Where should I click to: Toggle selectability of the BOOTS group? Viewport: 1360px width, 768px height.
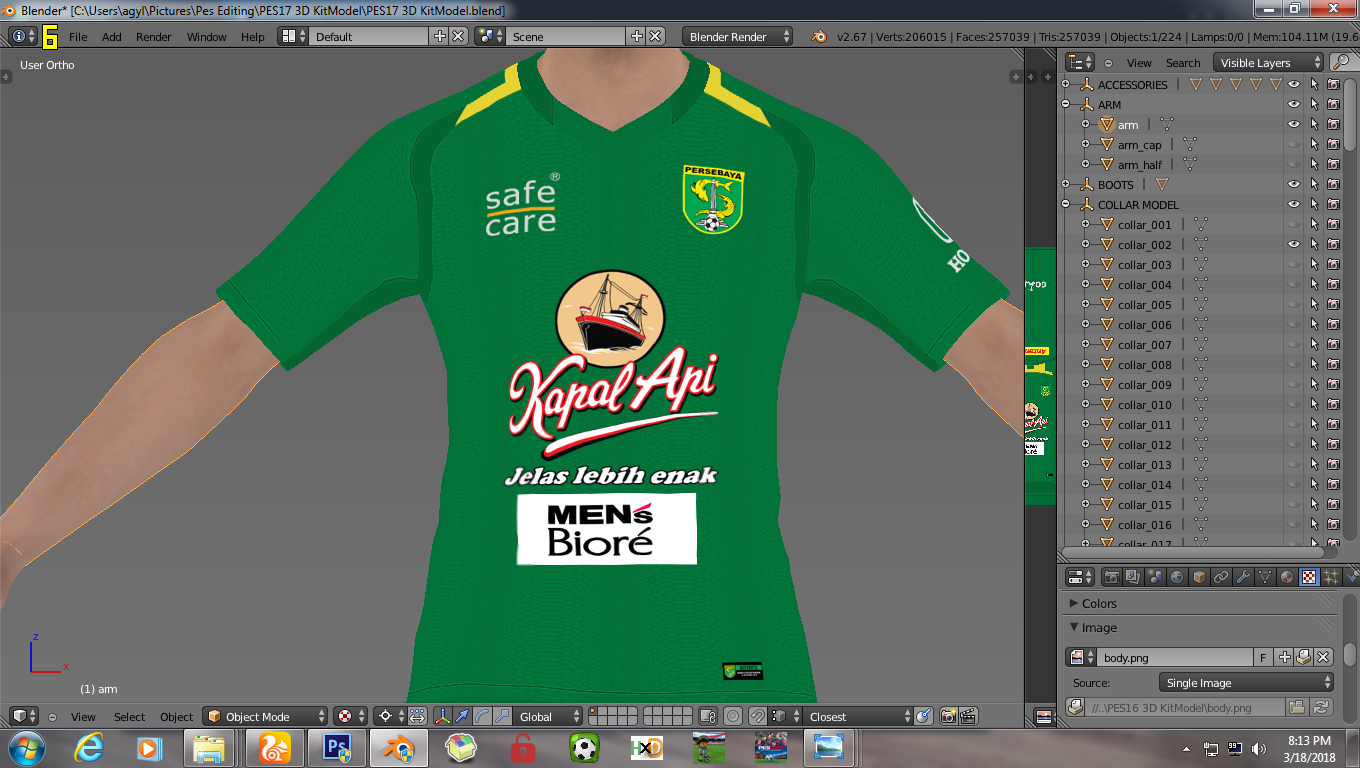[x=1314, y=185]
